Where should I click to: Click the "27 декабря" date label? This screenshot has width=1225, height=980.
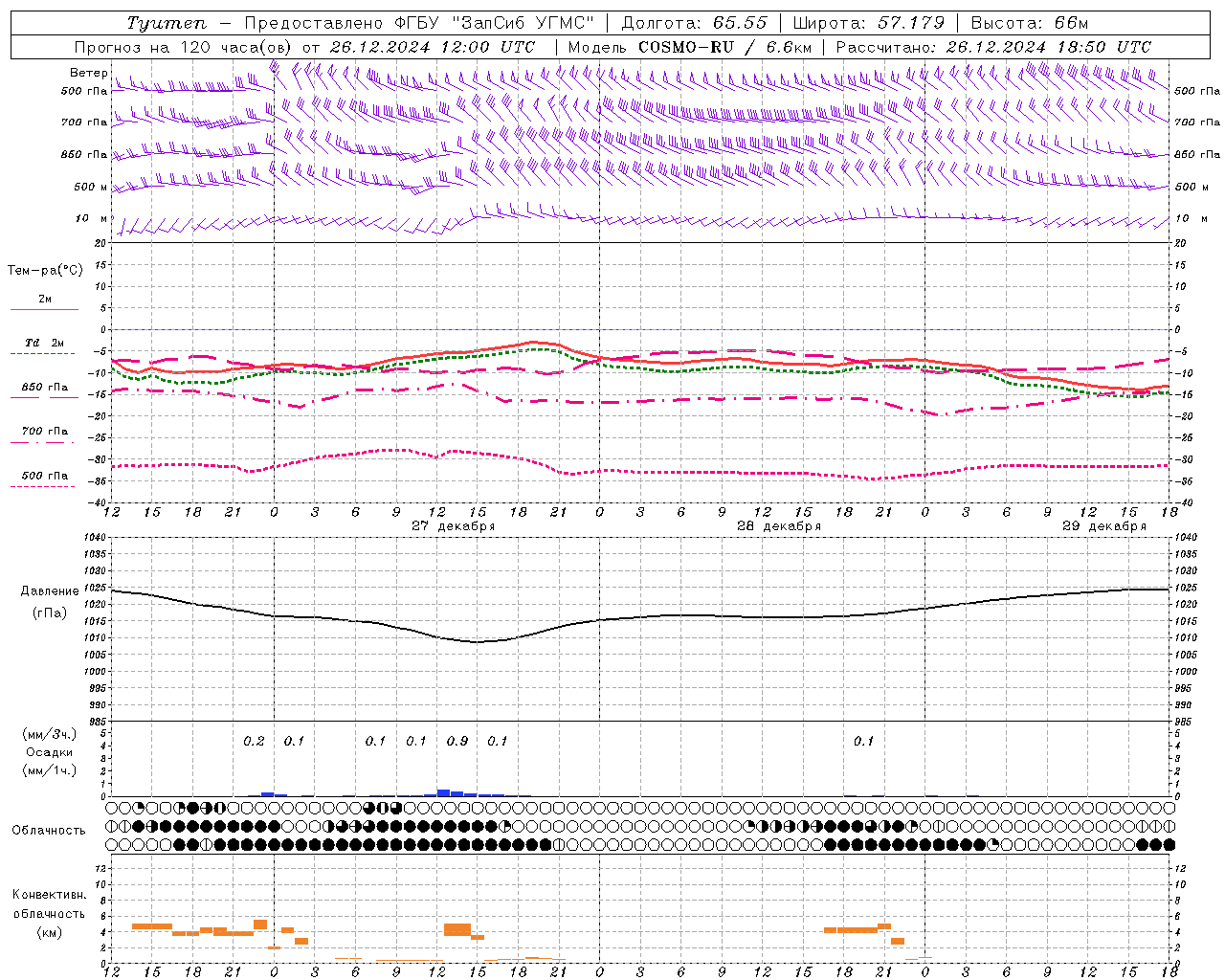[454, 526]
